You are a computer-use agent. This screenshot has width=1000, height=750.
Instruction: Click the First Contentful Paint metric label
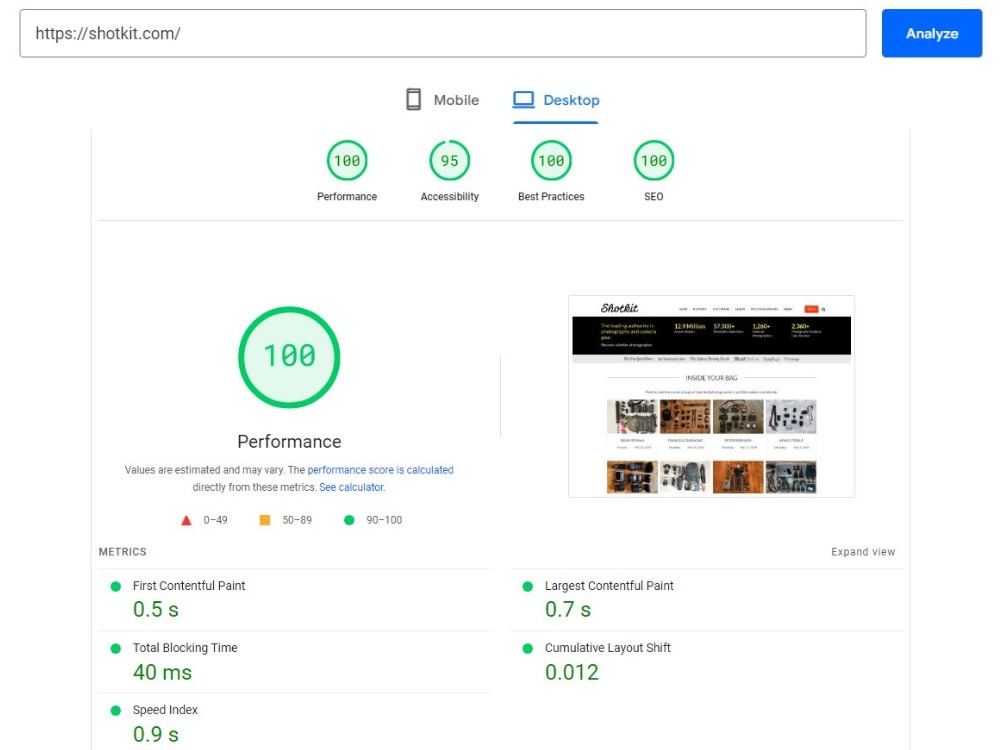(x=189, y=585)
